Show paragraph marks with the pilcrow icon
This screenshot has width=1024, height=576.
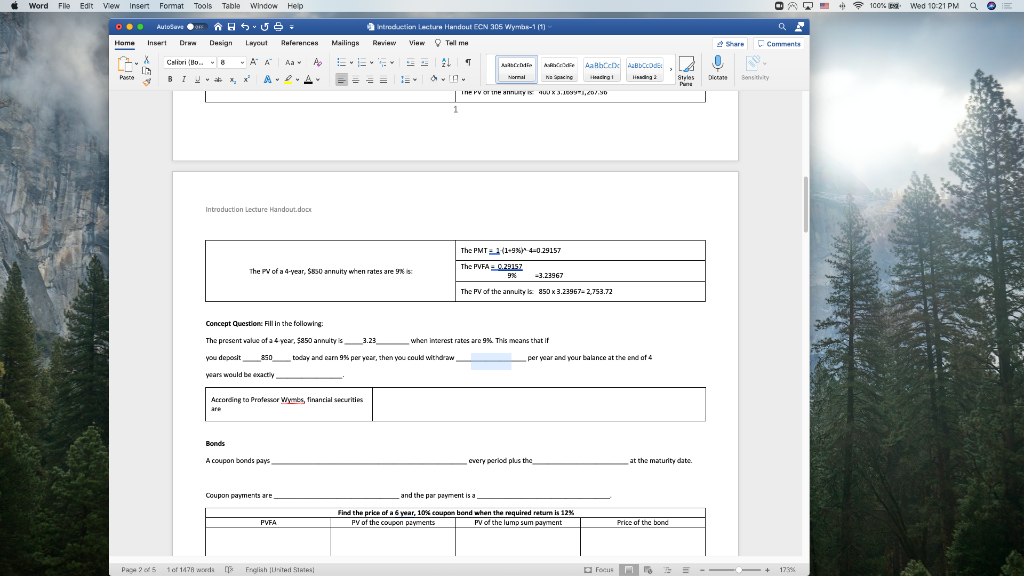point(468,61)
